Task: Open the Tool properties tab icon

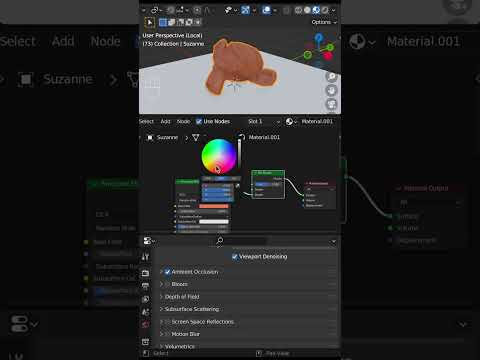Action: (x=145, y=256)
